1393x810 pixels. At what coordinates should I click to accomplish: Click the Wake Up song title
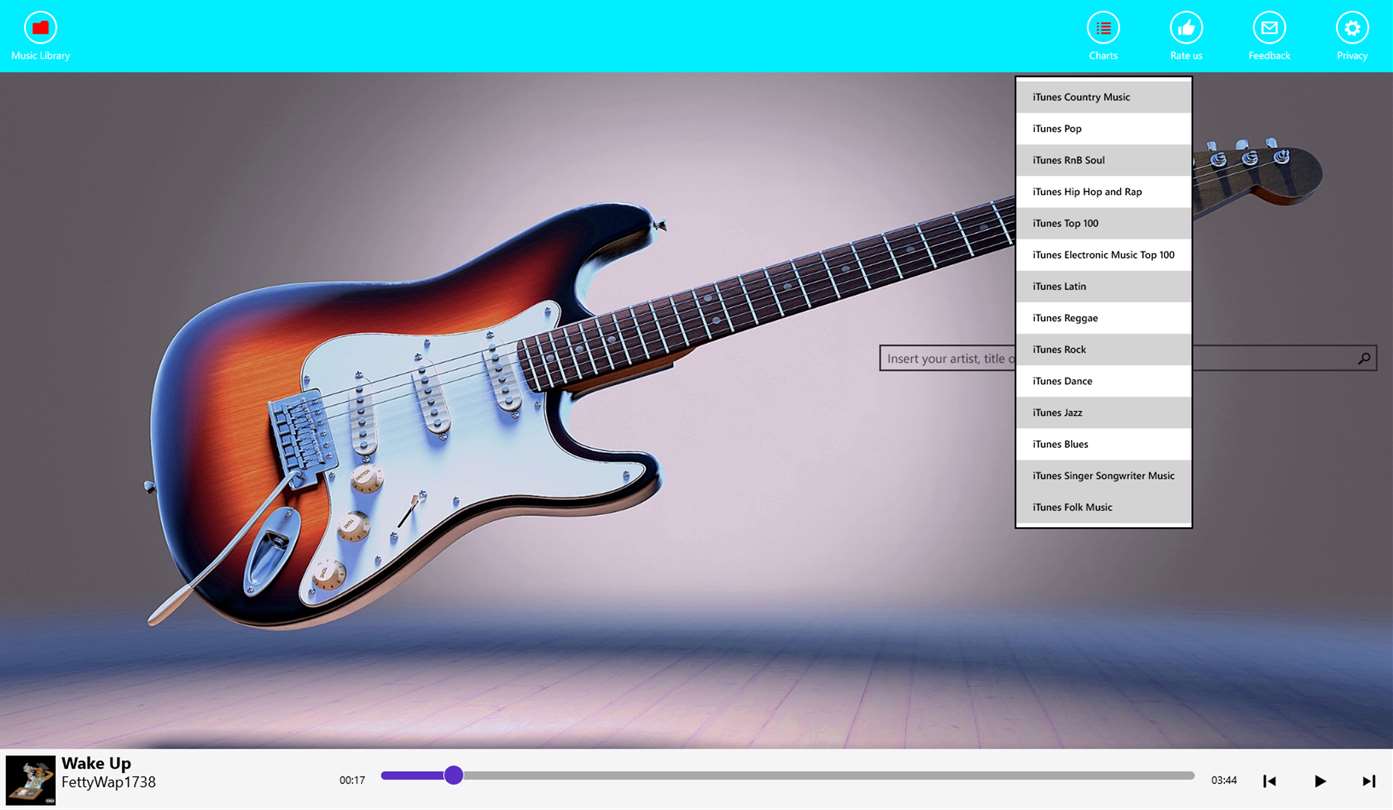(96, 764)
